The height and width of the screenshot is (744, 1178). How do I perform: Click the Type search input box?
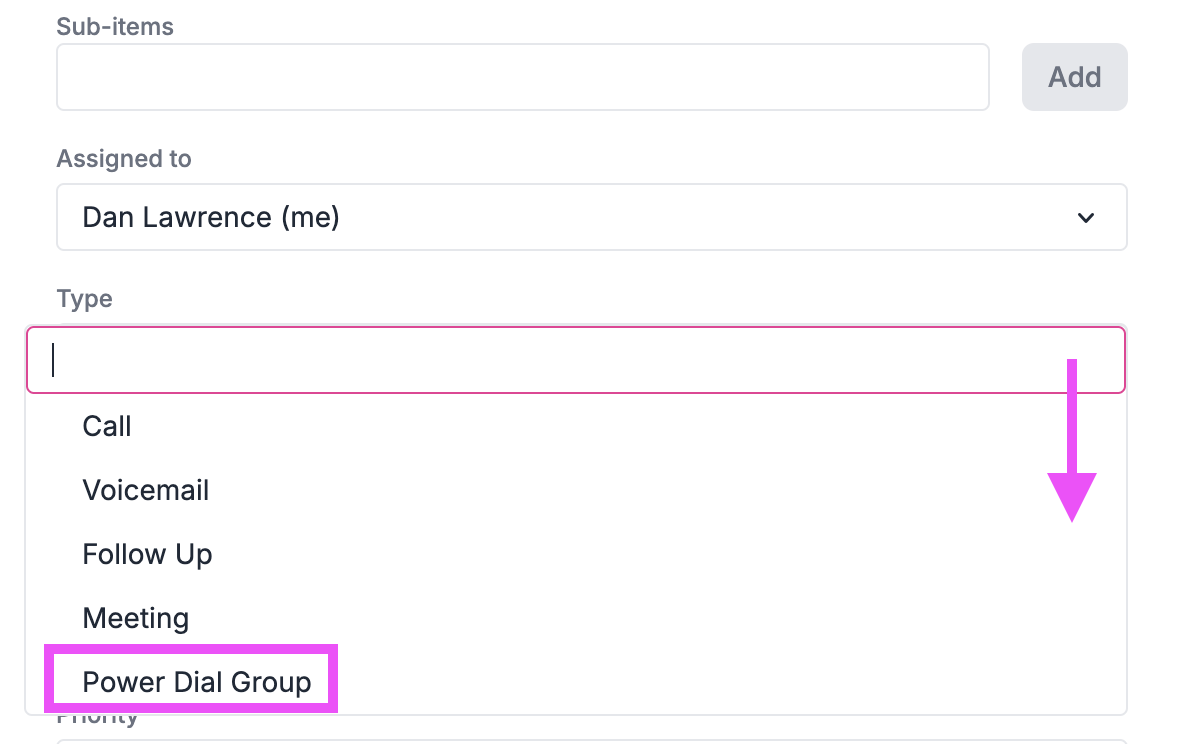click(575, 360)
